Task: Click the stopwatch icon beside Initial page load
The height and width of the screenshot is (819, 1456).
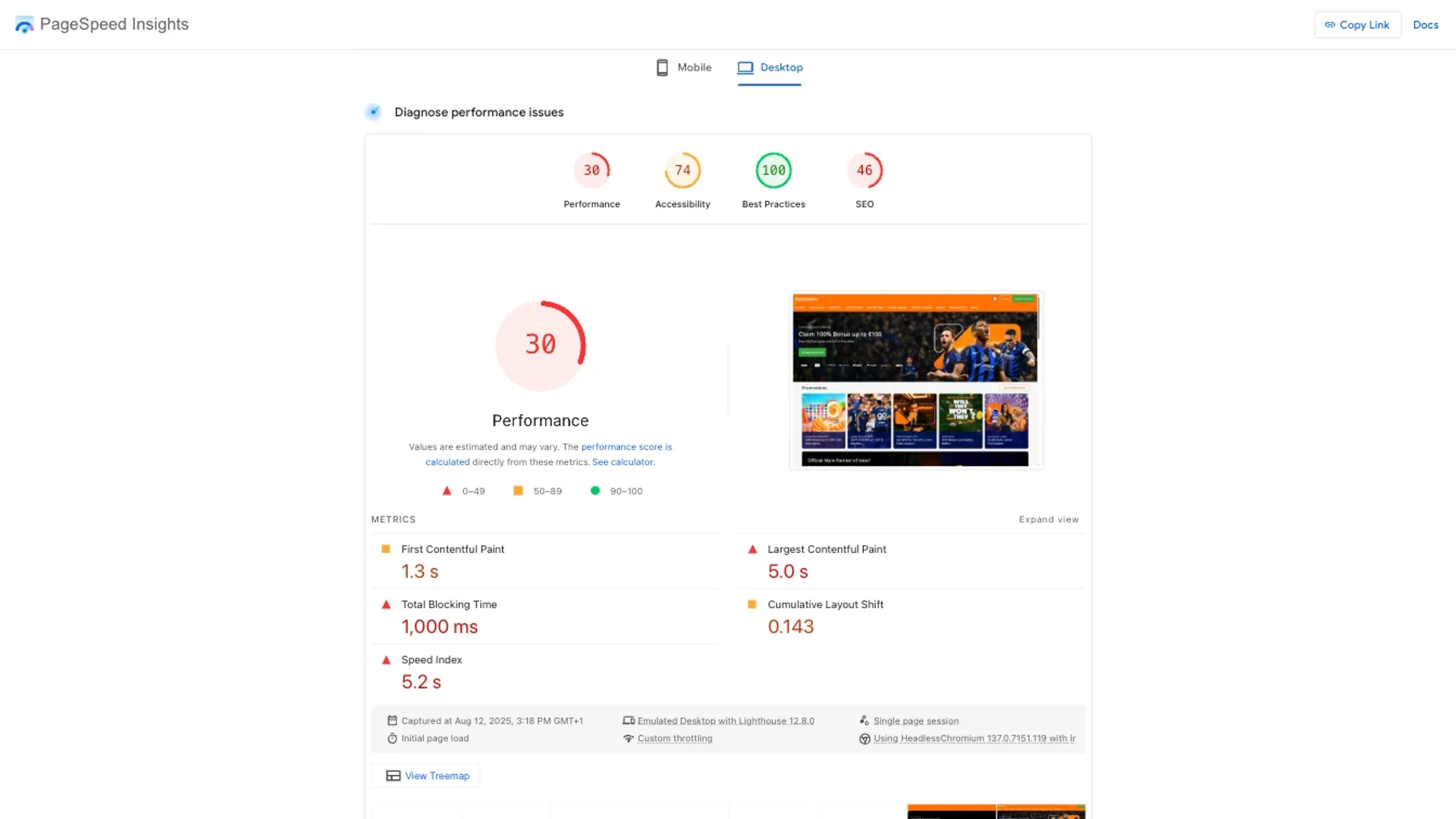Action: pyautogui.click(x=392, y=738)
